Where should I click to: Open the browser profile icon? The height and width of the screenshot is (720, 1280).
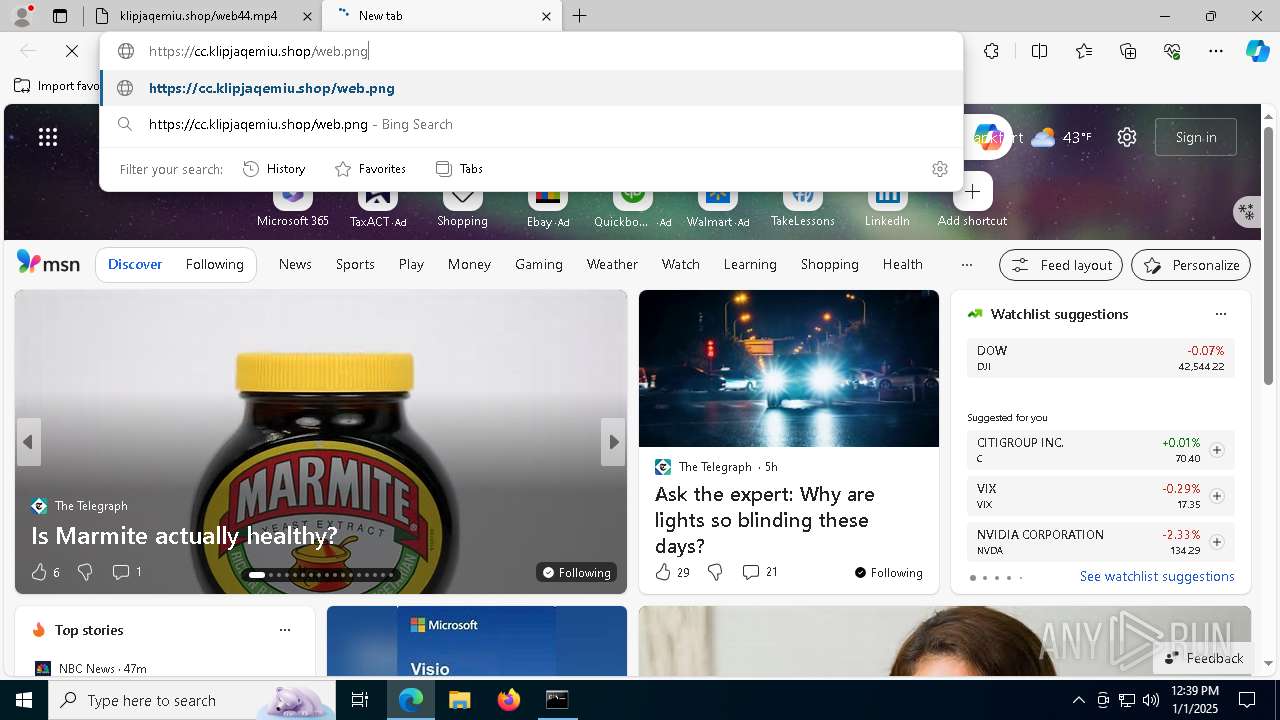click(22, 15)
